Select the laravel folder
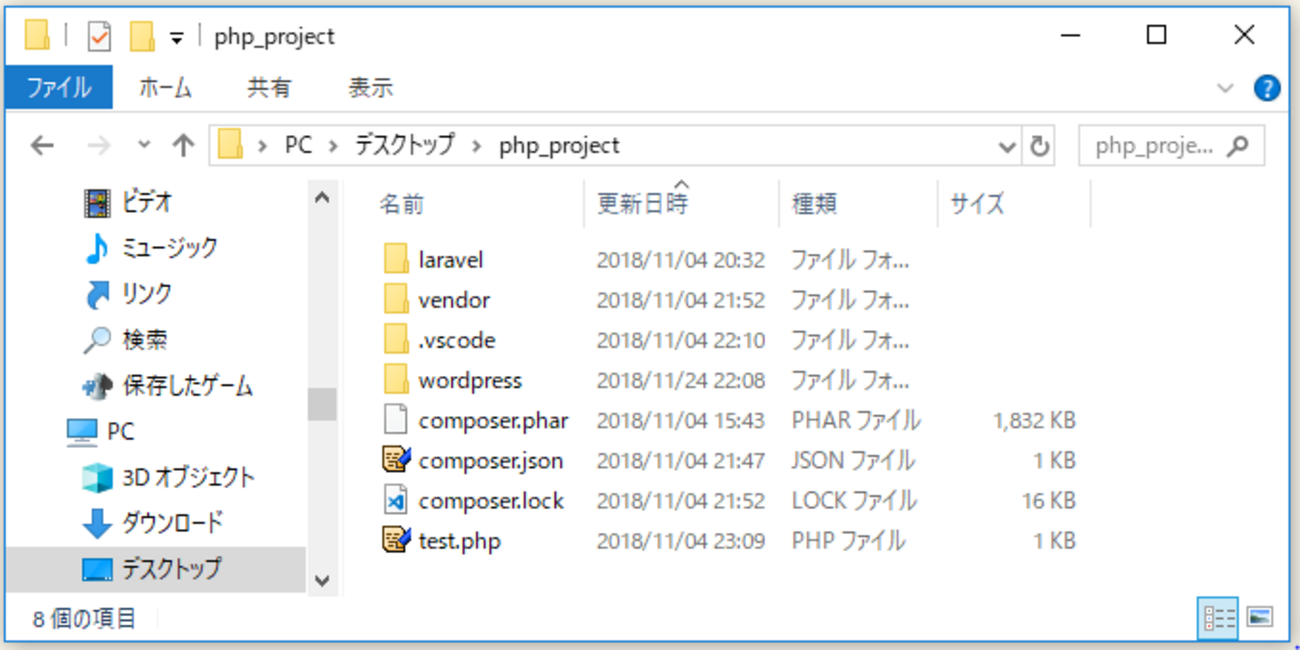 coord(434,260)
